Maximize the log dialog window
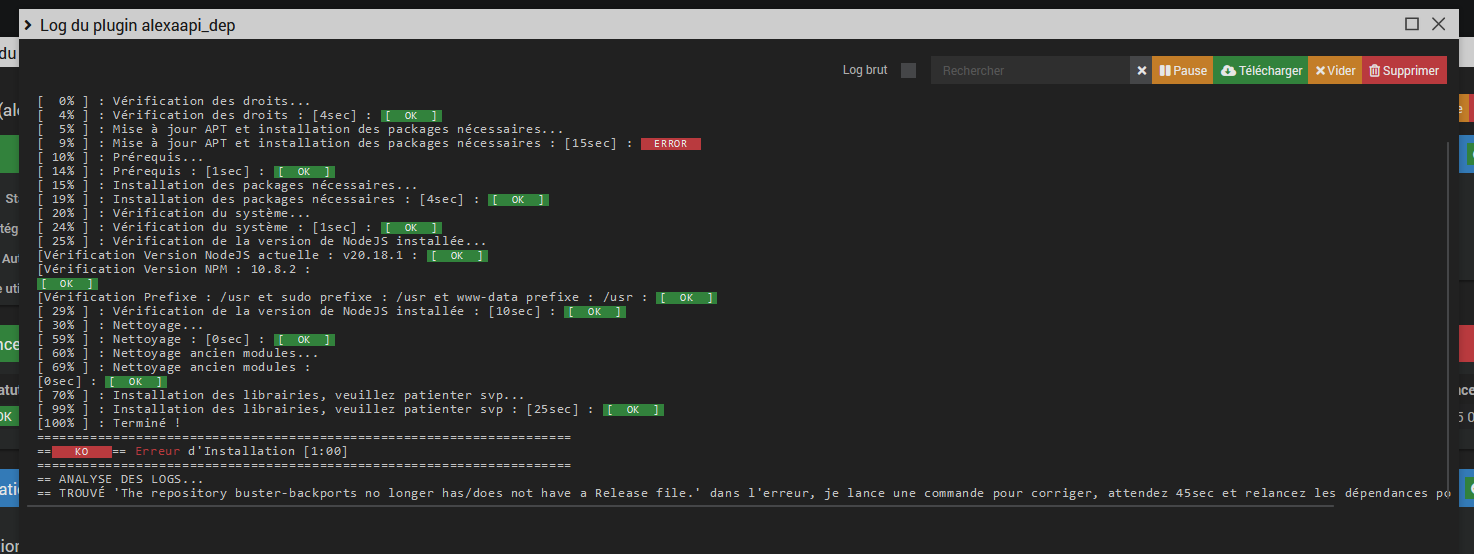Viewport: 1474px width, 554px height. (x=1412, y=24)
